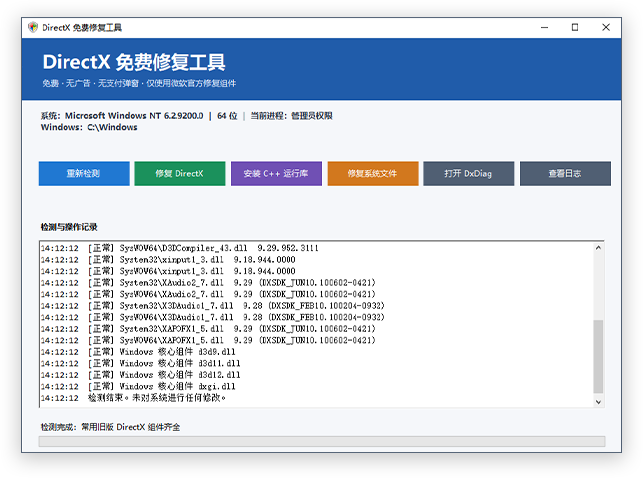This screenshot has height=478, width=643.
Task: Select log line System32\xinput1_3.dll
Action: coord(168,259)
